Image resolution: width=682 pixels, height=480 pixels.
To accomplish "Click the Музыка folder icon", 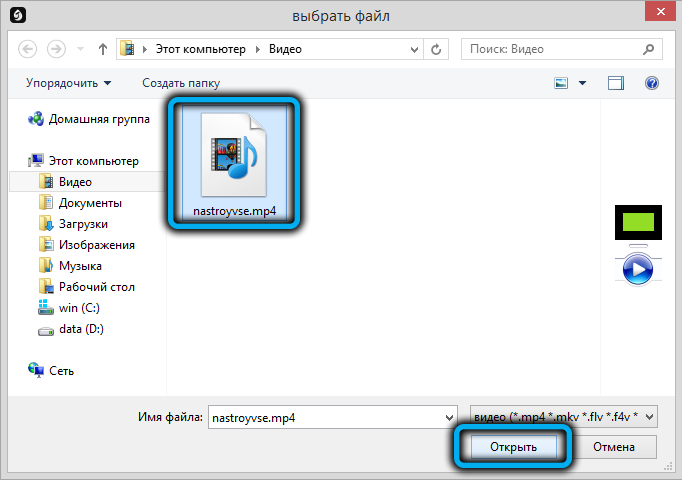I will pyautogui.click(x=46, y=265).
